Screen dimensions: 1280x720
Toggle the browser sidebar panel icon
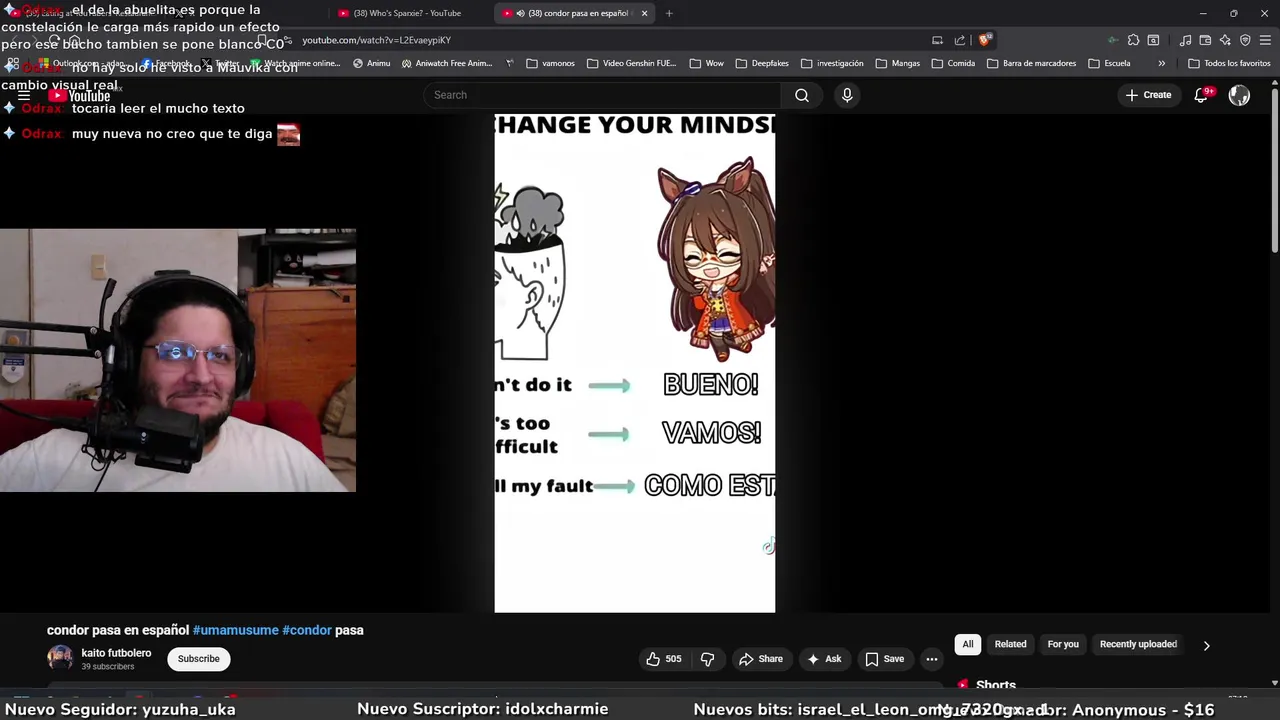[1153, 40]
